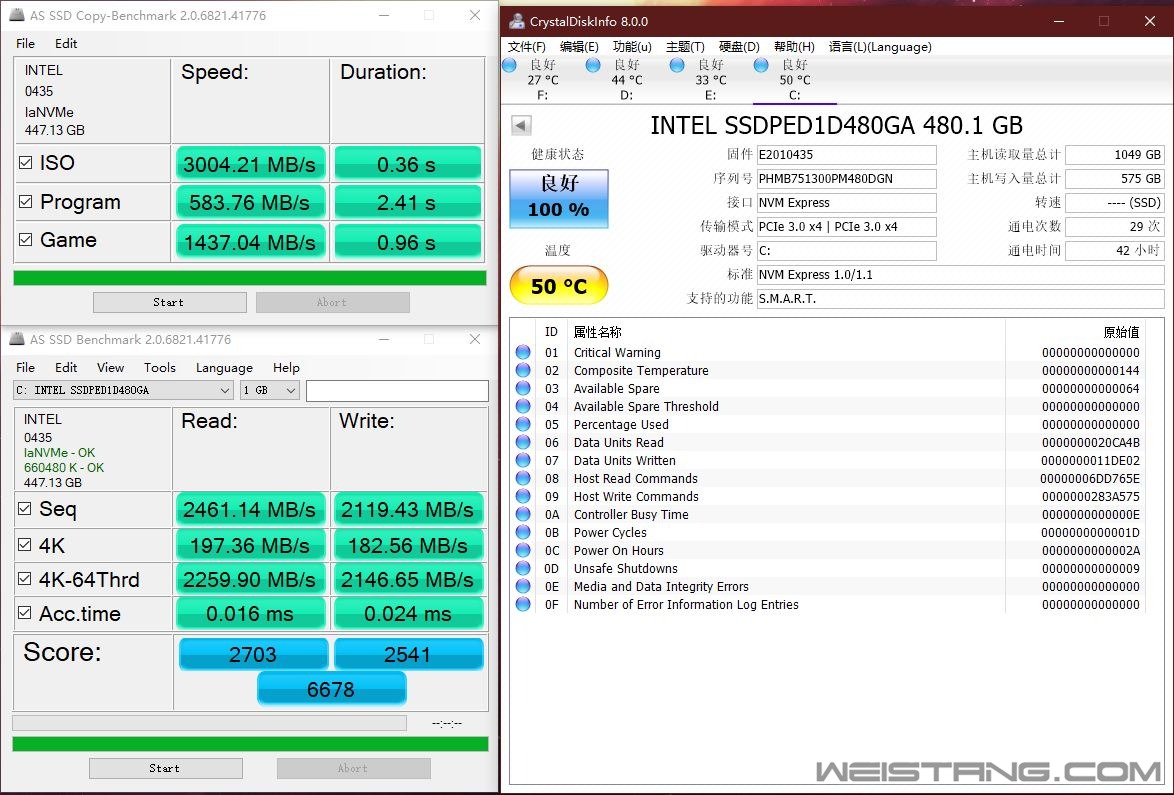
Task: Click status orb for Composite Temperature
Action: (x=523, y=370)
